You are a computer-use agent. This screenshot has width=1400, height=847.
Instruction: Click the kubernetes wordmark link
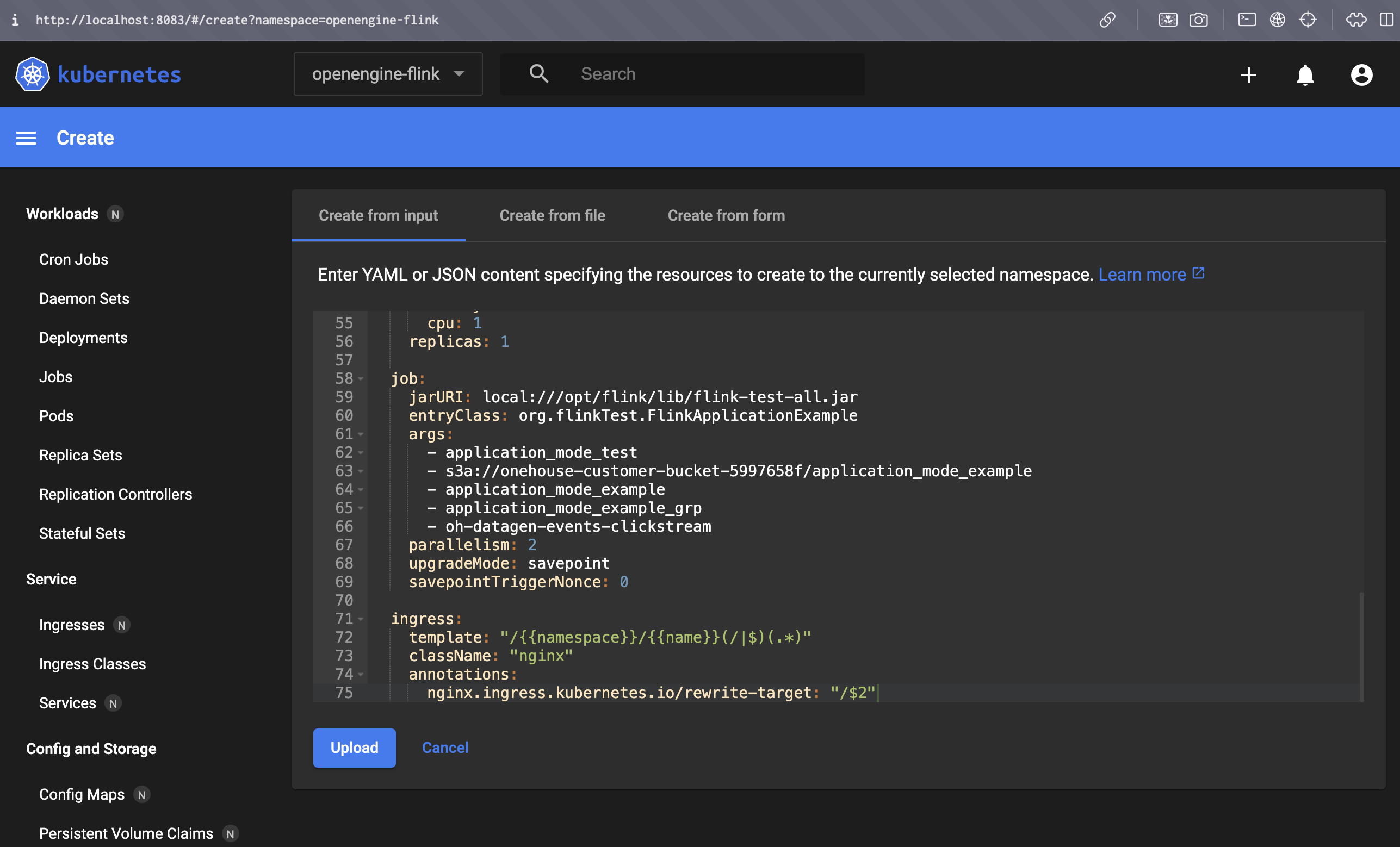tap(119, 74)
